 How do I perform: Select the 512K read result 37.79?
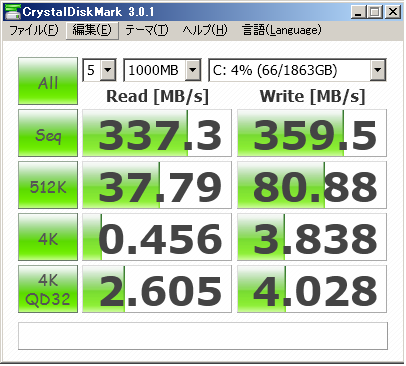[157, 185]
